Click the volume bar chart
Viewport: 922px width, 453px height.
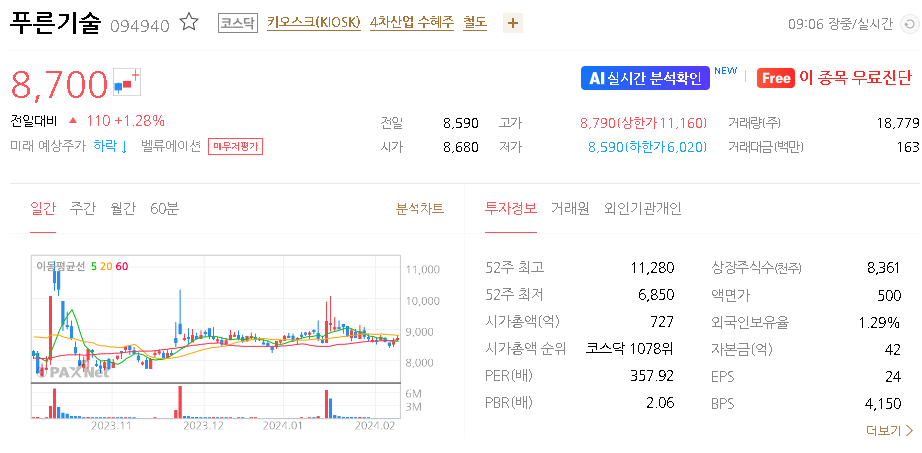click(x=215, y=401)
